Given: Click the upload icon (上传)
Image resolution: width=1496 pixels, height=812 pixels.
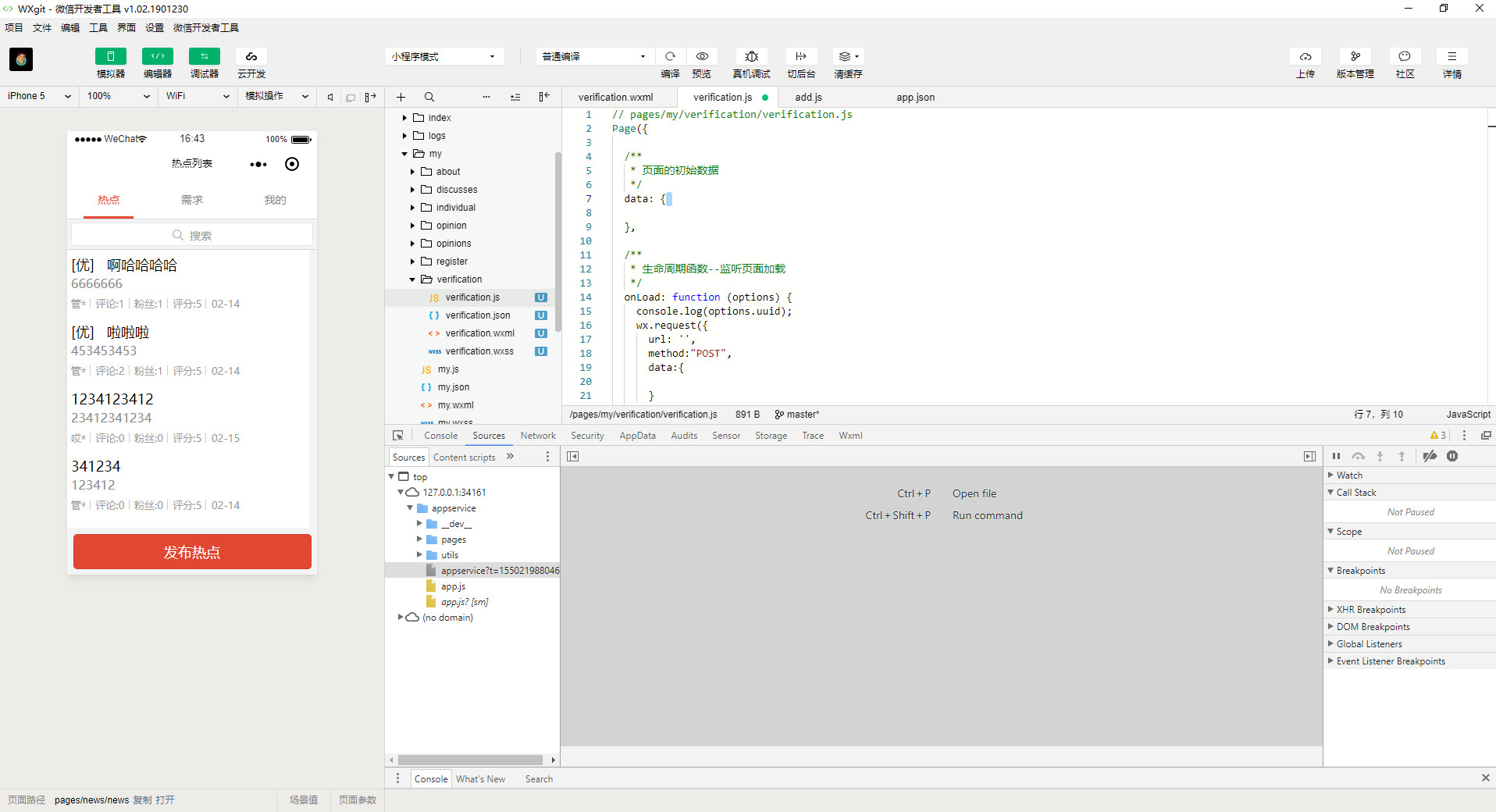Looking at the screenshot, I should [x=1305, y=56].
